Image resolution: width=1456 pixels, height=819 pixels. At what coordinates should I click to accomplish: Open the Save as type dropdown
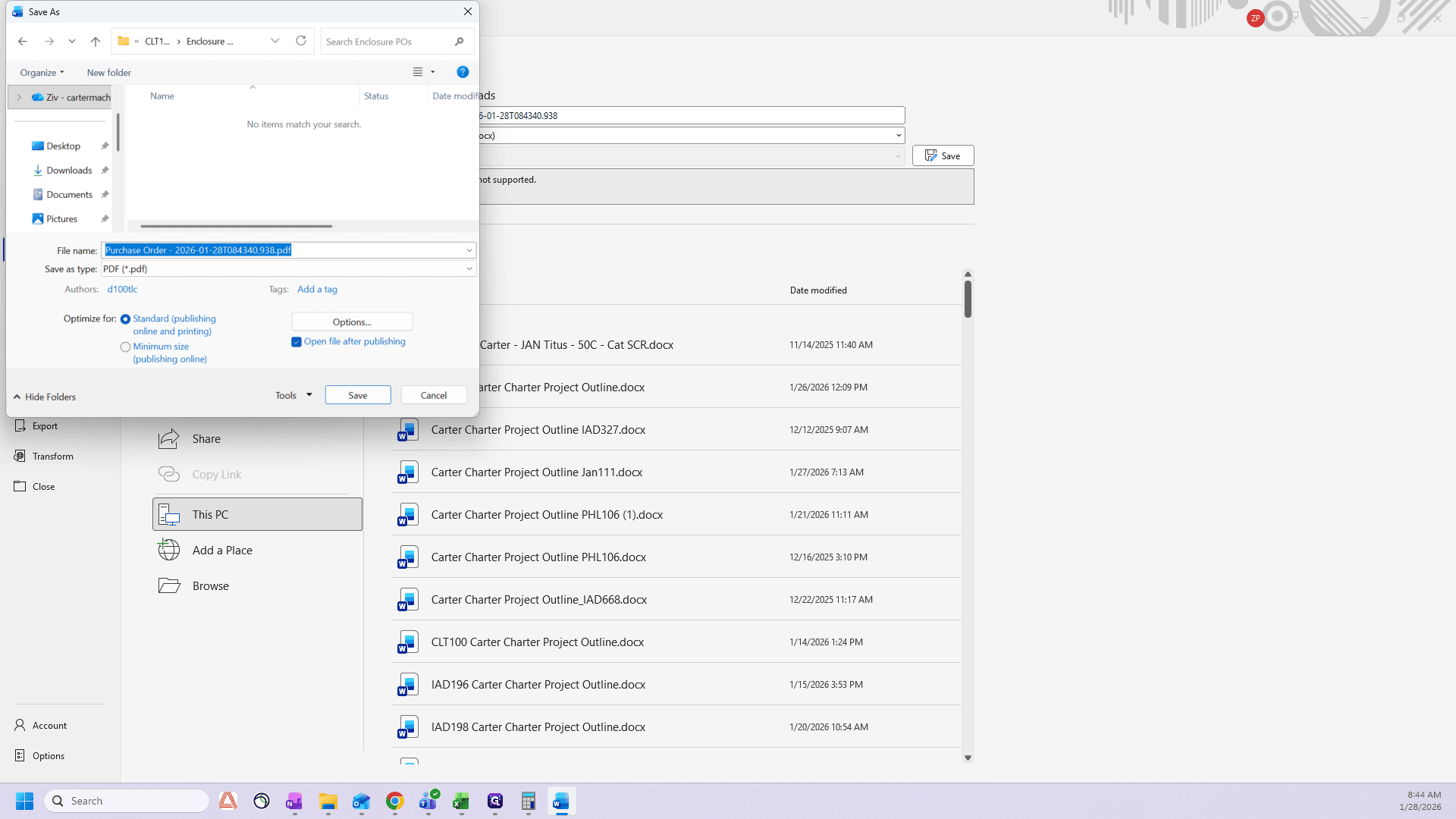469,268
